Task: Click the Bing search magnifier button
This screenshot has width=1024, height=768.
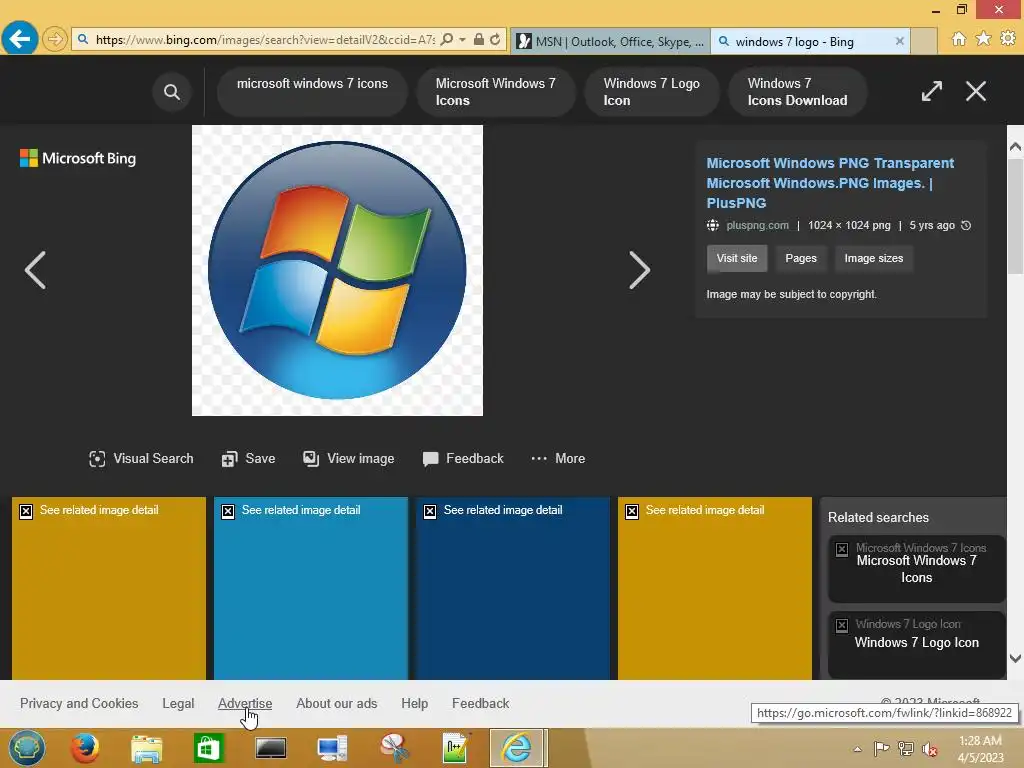Action: [172, 92]
